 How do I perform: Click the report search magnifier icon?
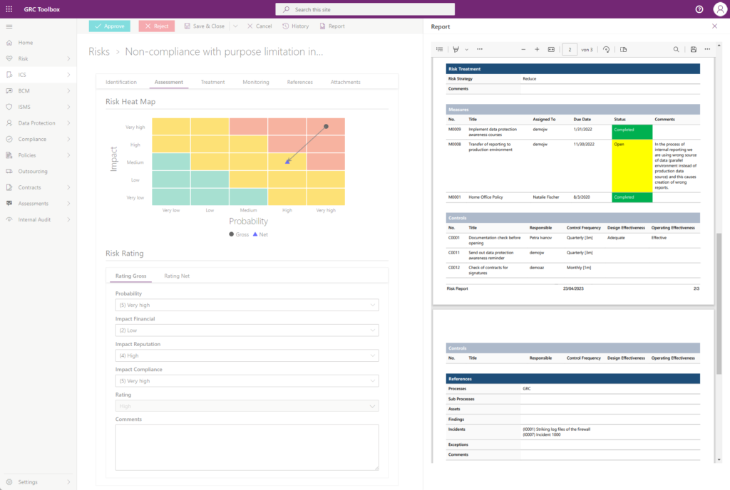click(x=676, y=49)
